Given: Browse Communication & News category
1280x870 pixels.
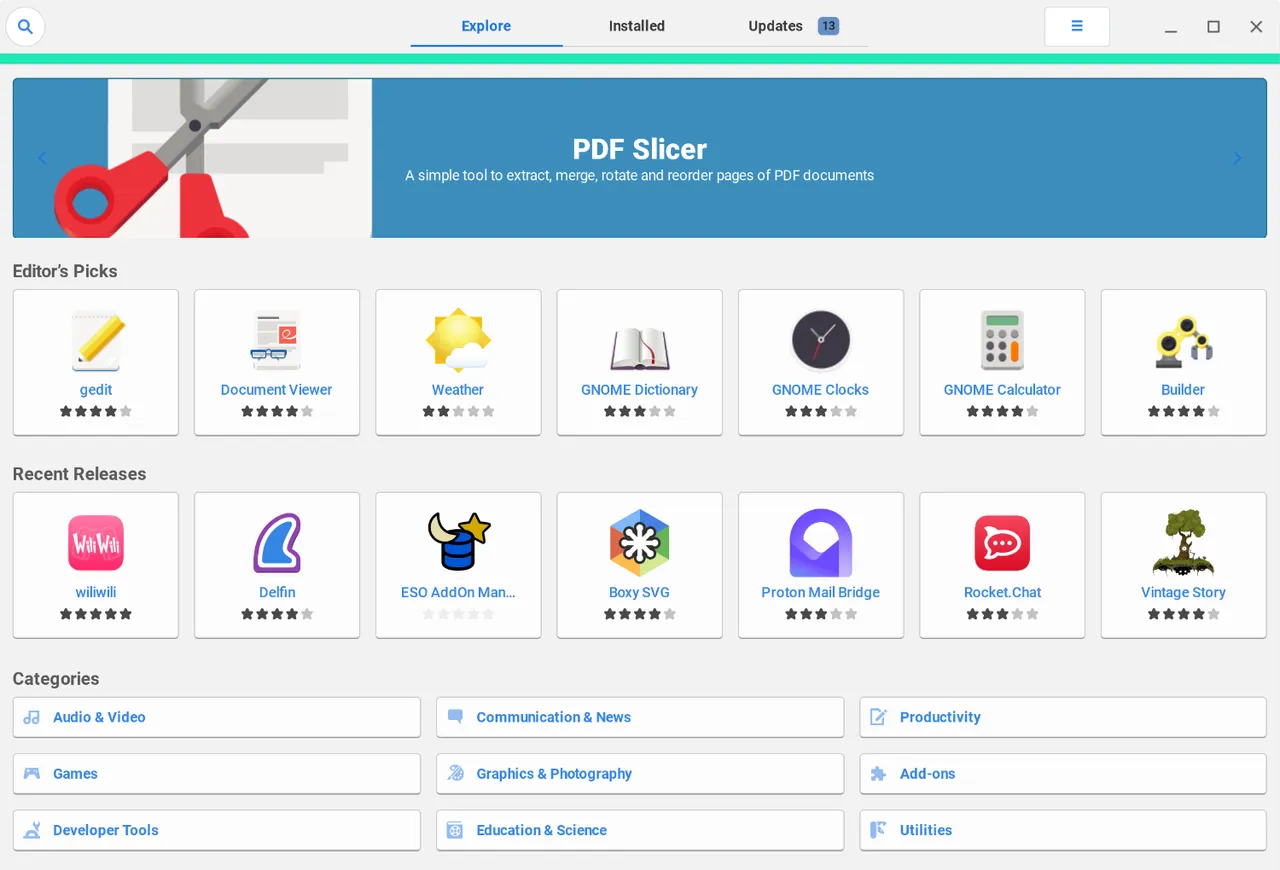Looking at the screenshot, I should pos(640,717).
